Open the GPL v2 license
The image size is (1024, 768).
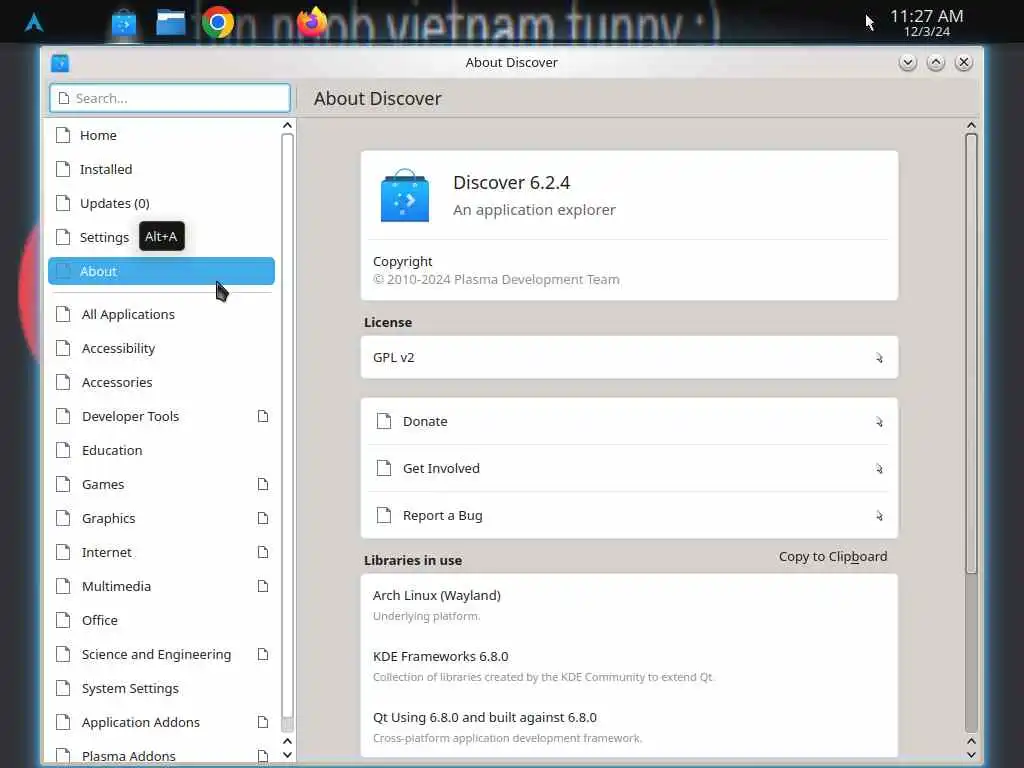click(x=629, y=357)
